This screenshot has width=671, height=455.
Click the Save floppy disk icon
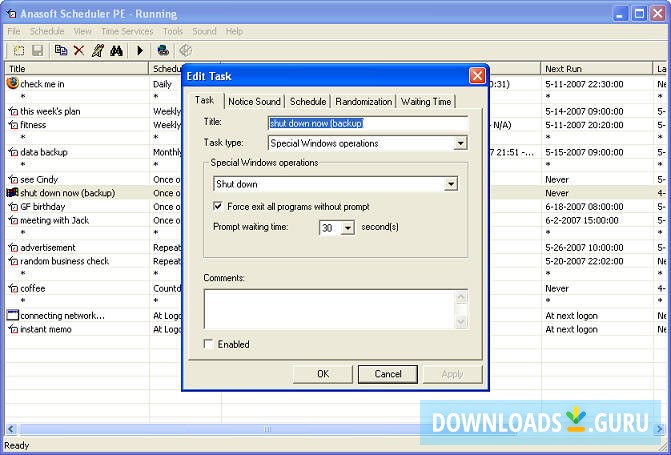coord(38,51)
